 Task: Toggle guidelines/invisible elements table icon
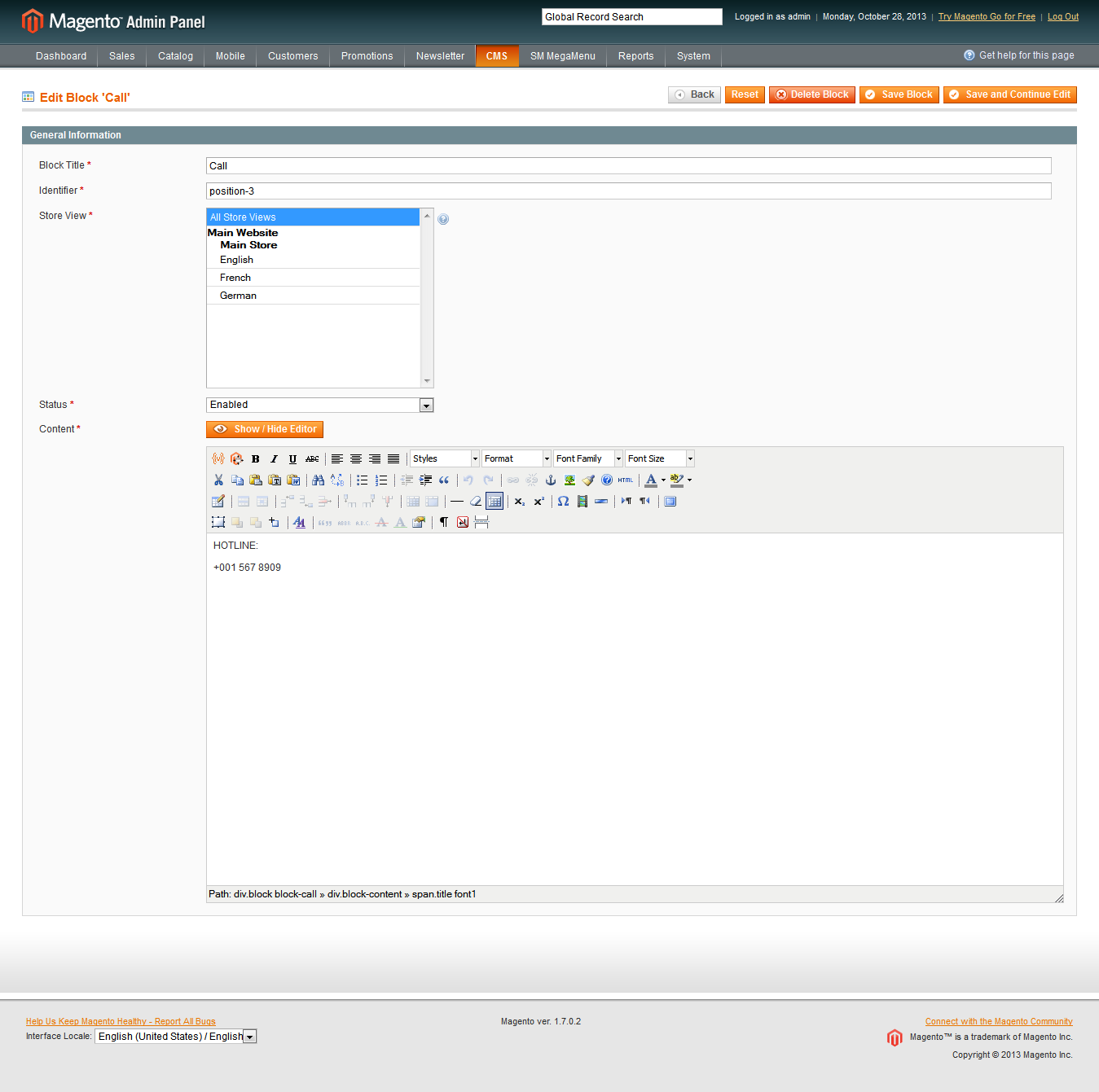pyautogui.click(x=495, y=501)
